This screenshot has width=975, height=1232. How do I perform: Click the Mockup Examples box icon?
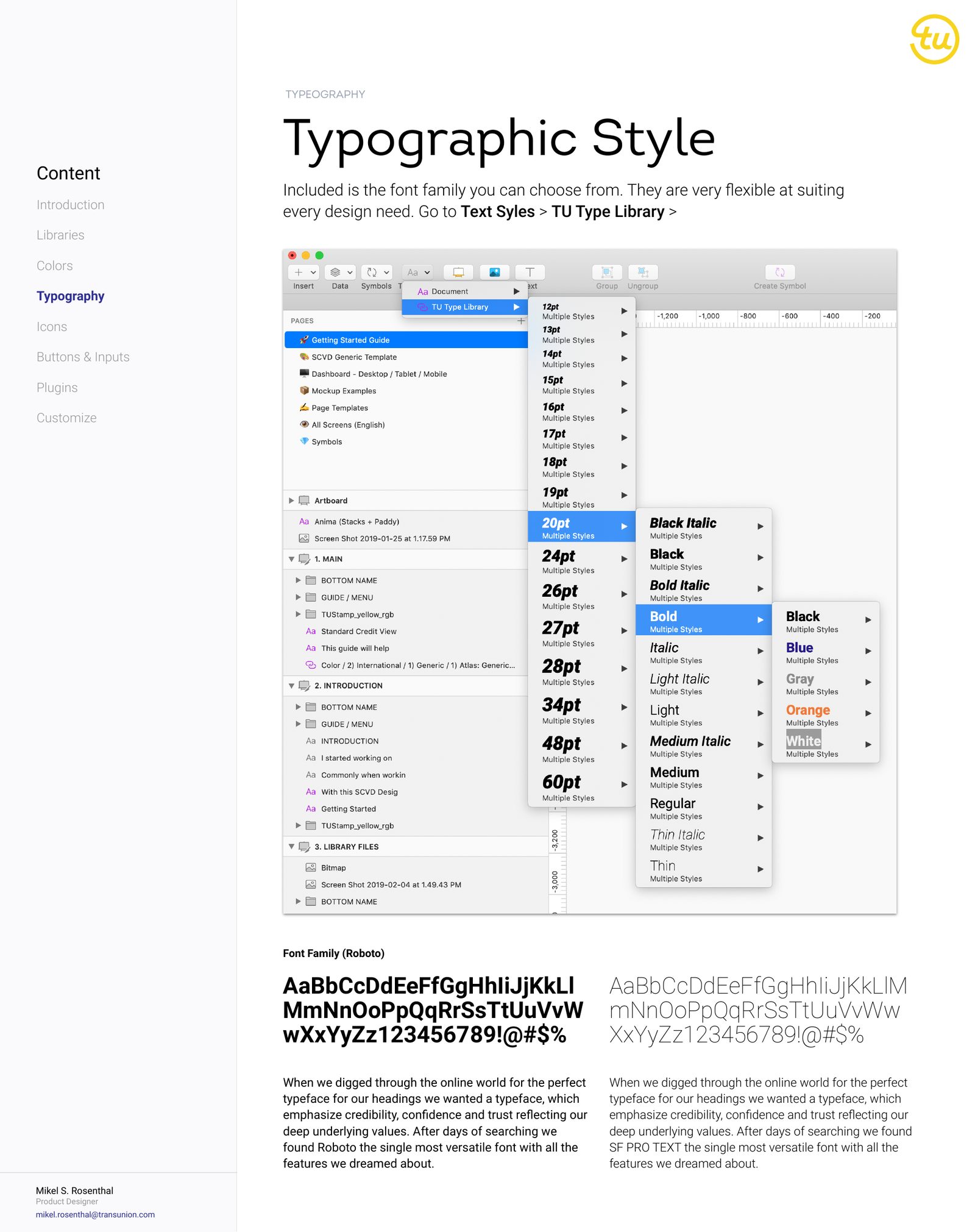(304, 391)
